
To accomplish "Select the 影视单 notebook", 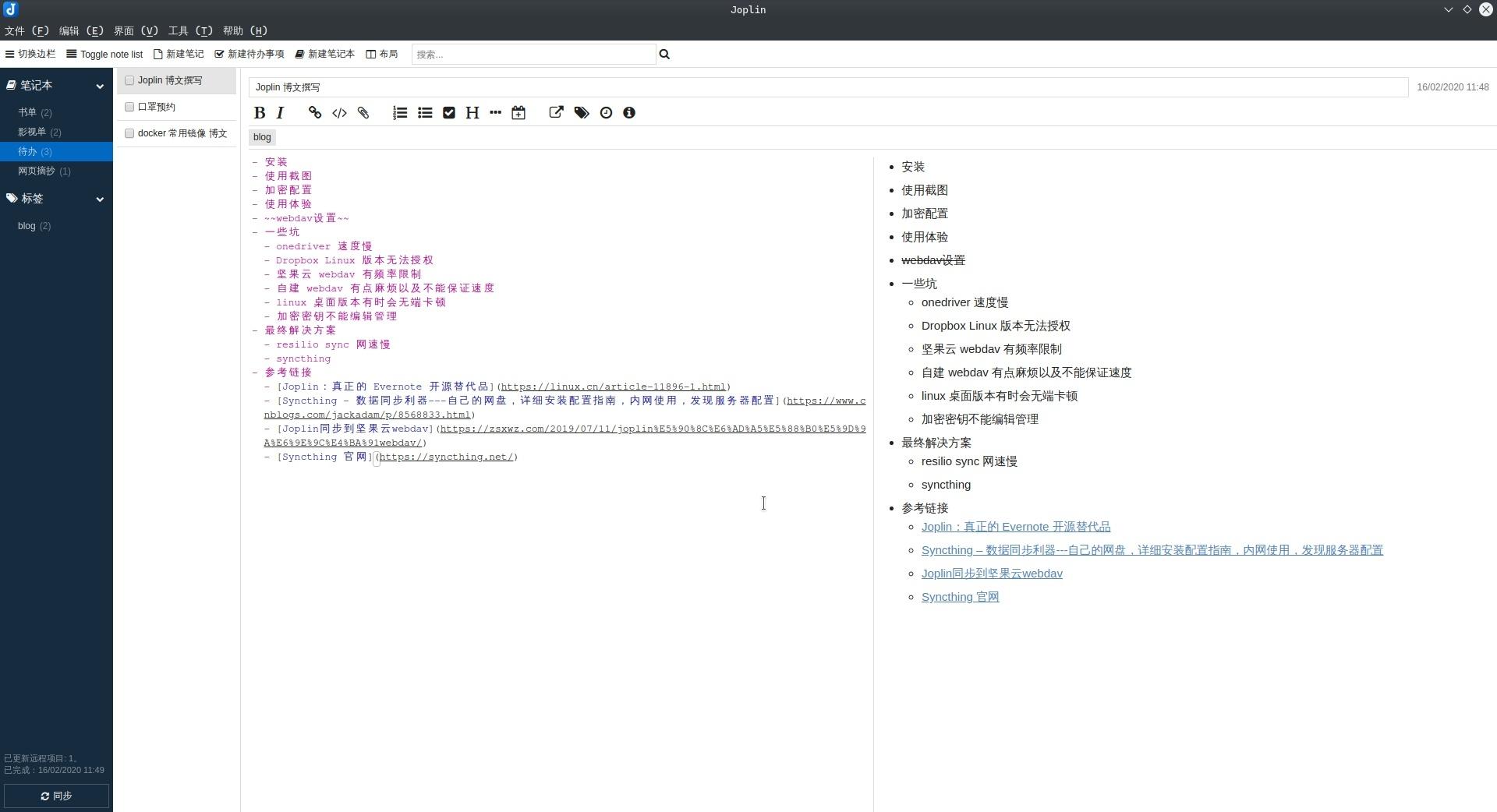I will tap(56, 132).
